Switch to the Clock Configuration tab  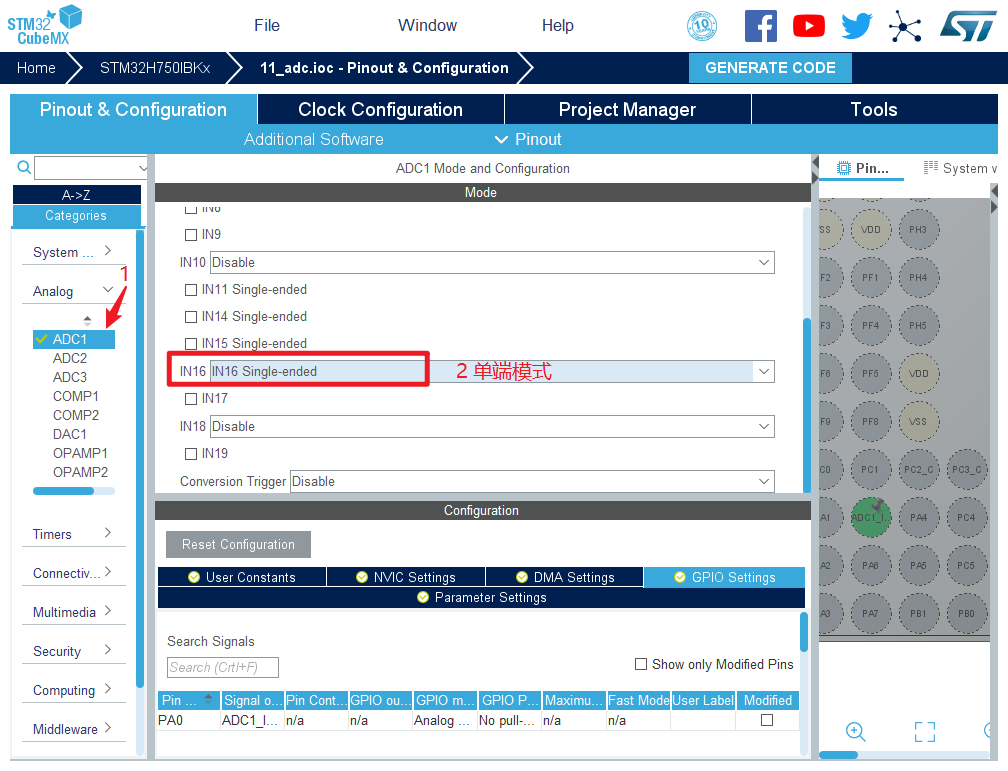point(380,110)
